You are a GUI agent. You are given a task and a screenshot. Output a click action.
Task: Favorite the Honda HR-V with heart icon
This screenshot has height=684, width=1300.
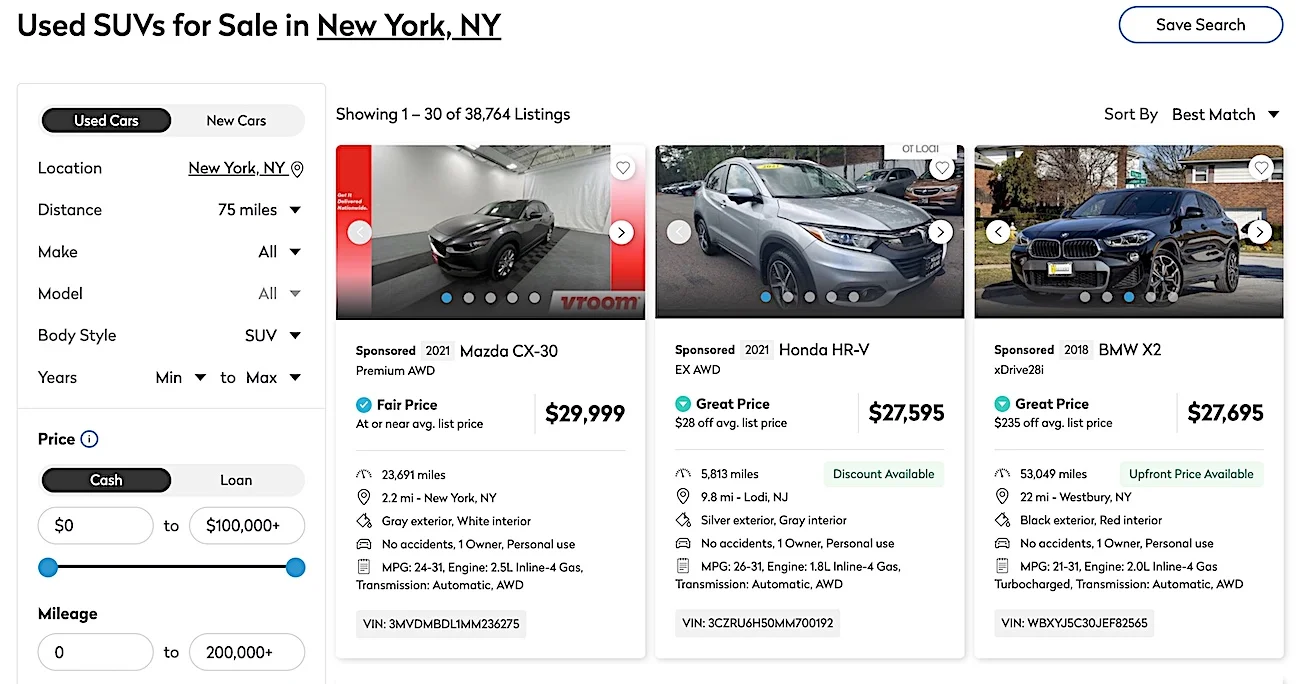coord(942,168)
